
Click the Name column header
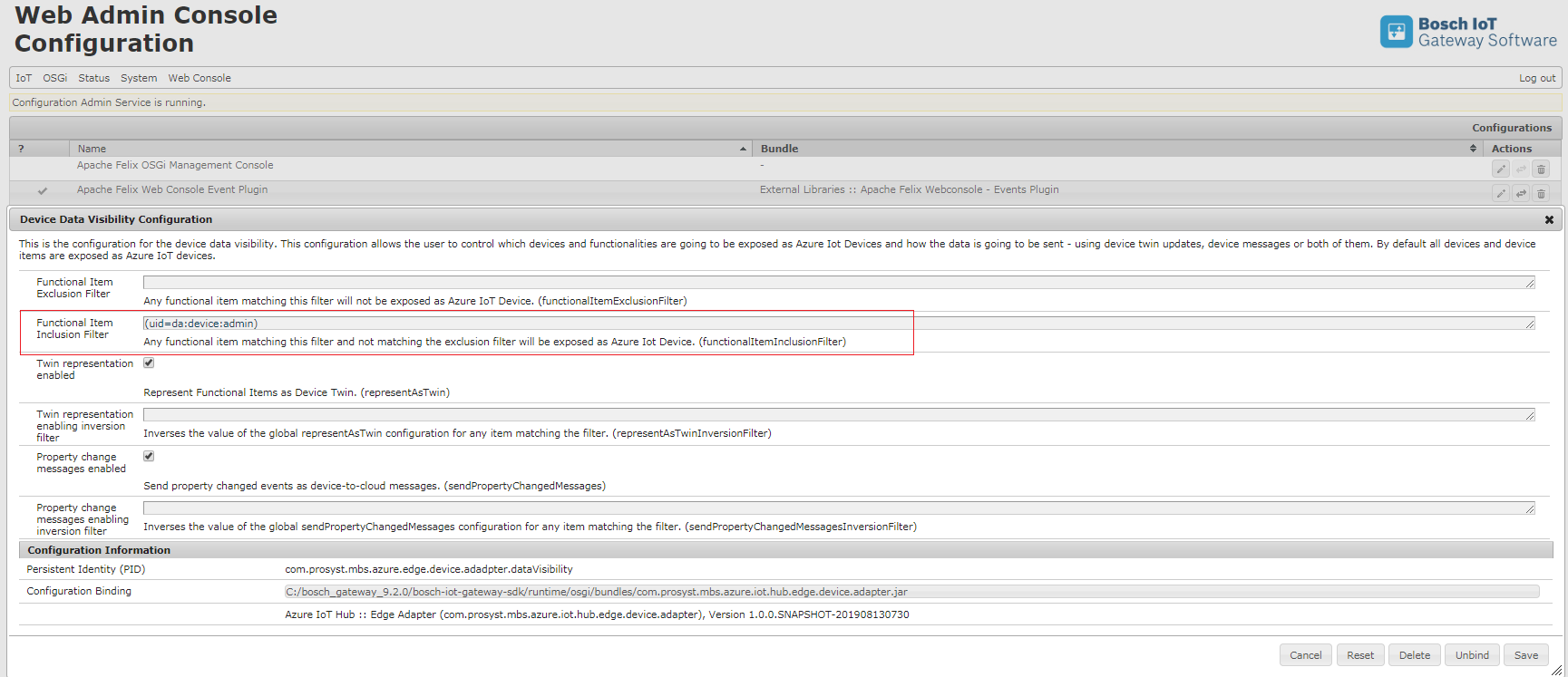pyautogui.click(x=410, y=149)
